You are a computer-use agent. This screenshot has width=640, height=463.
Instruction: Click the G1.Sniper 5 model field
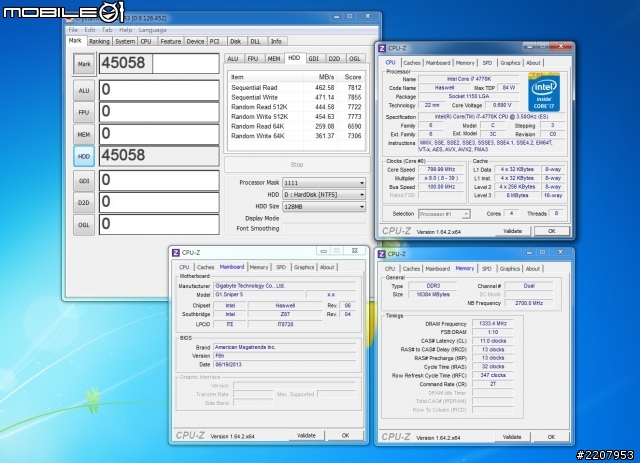[x=258, y=295]
